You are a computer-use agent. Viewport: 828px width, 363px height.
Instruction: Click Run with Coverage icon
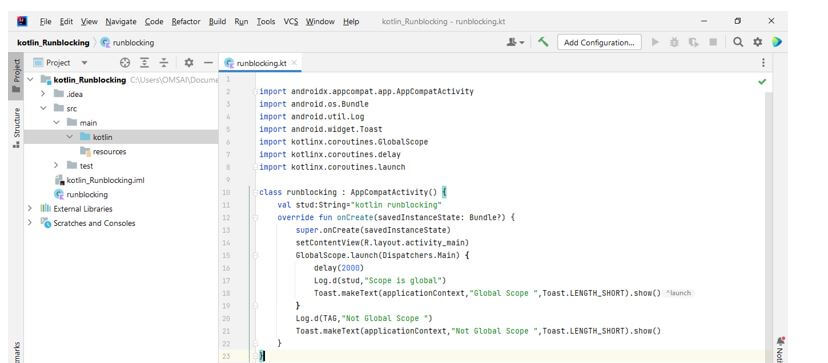coord(693,42)
